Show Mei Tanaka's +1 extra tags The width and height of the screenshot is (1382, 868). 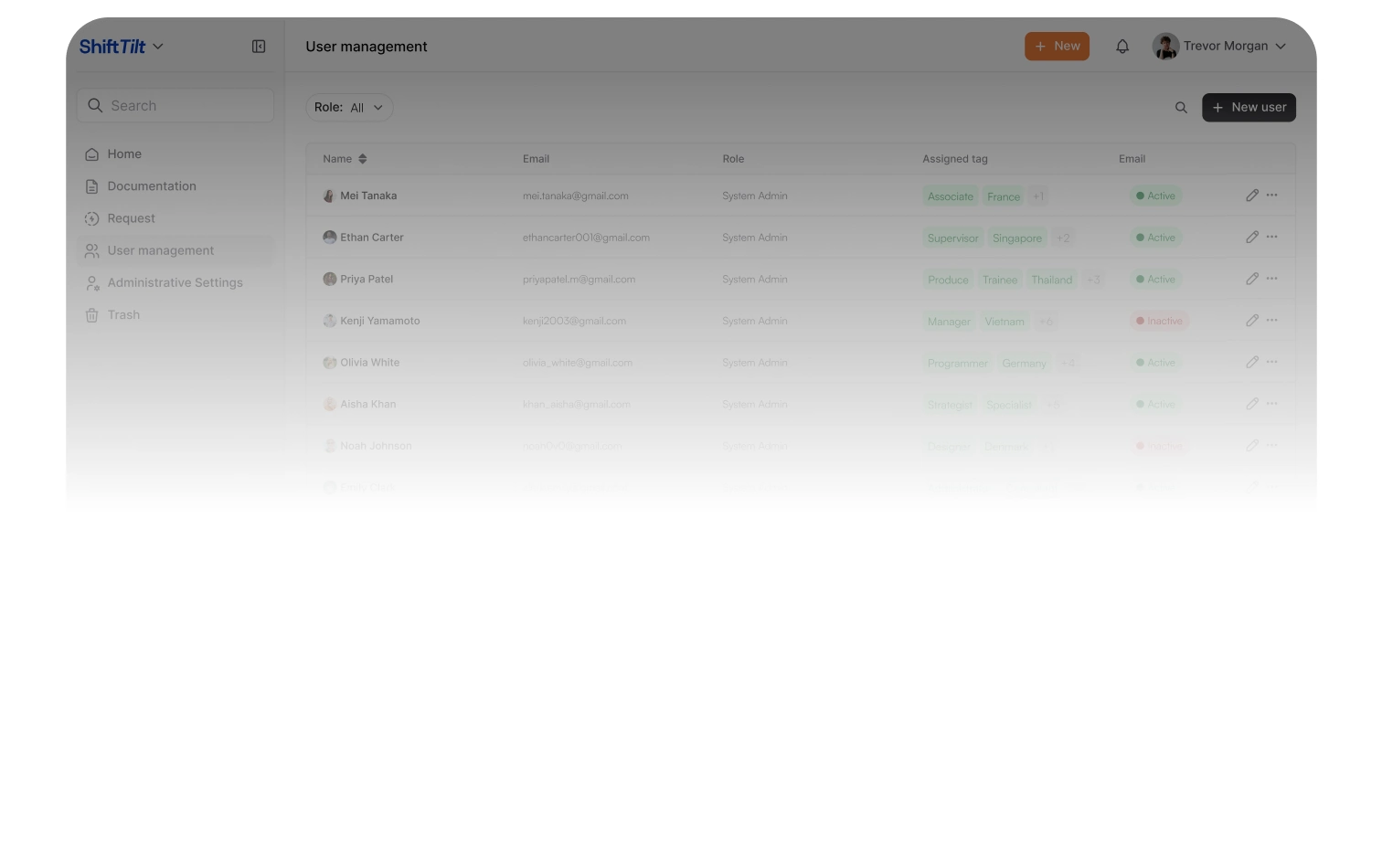(1038, 196)
